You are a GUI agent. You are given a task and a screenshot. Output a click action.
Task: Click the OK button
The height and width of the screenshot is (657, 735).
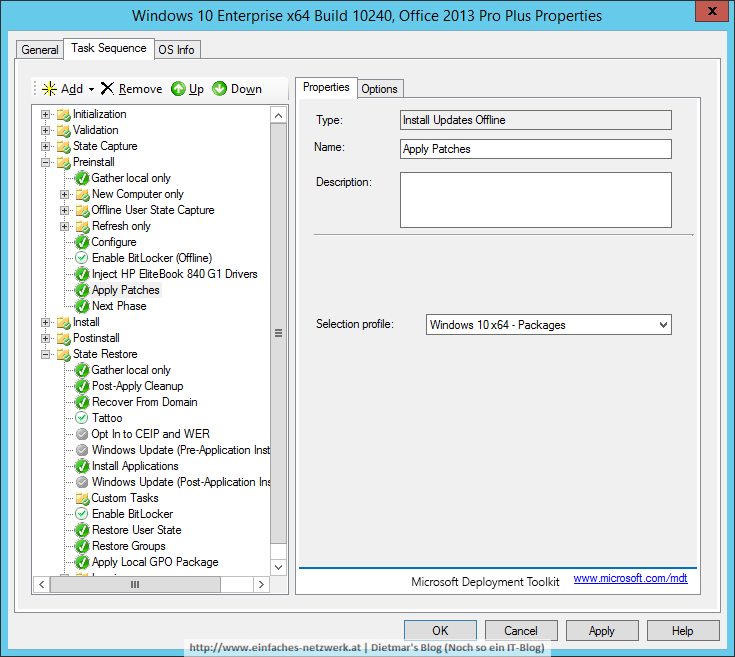[440, 631]
